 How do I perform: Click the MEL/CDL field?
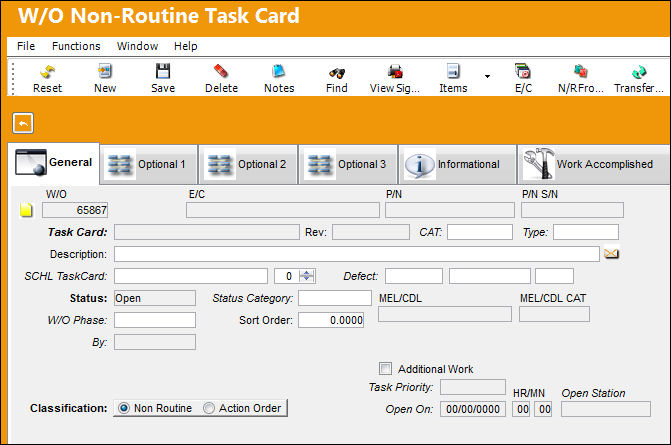coord(445,314)
